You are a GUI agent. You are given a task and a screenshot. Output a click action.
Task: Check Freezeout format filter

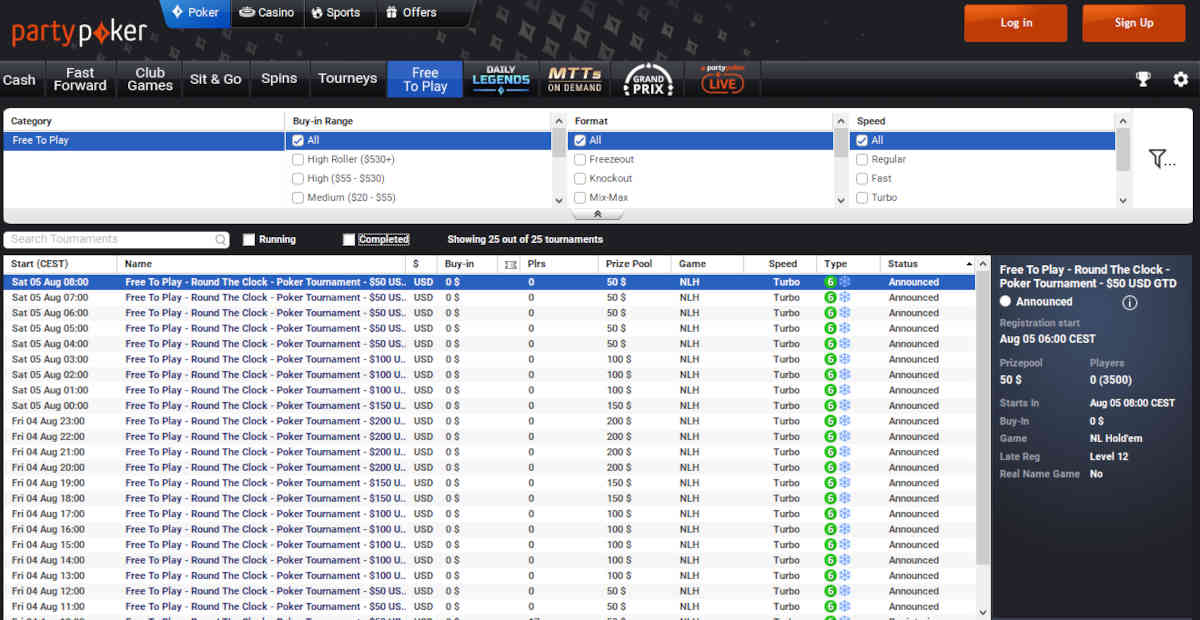click(580, 159)
